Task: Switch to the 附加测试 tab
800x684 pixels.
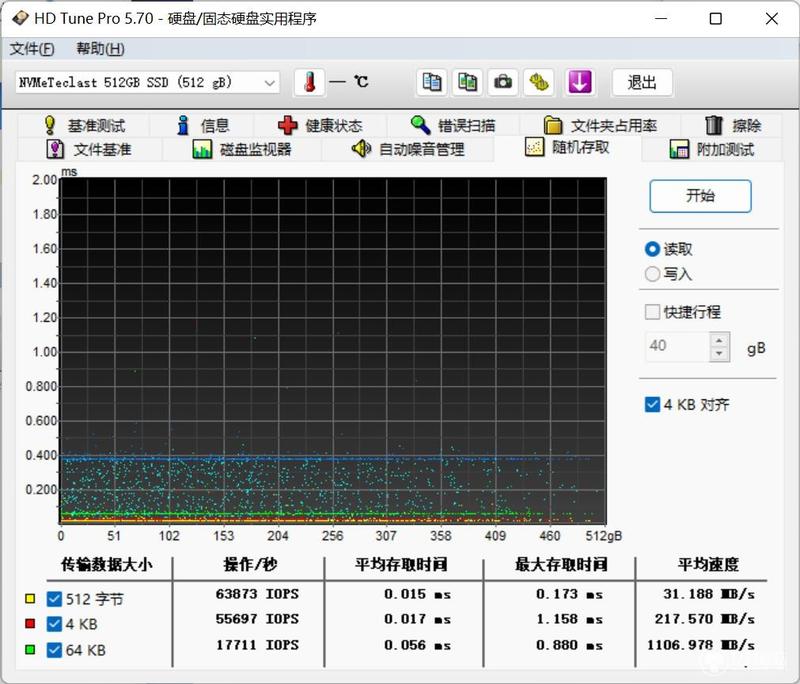Action: pos(712,149)
